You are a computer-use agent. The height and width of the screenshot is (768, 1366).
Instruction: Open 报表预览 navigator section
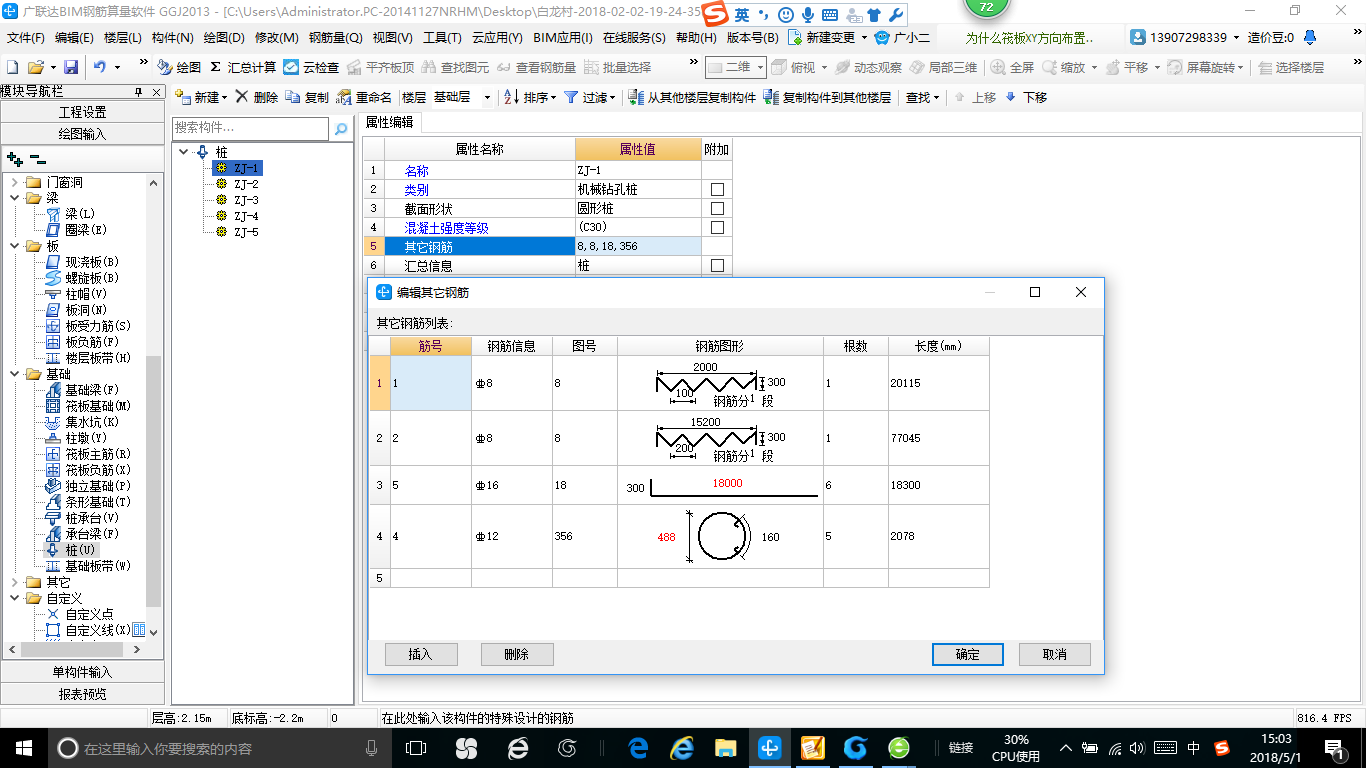pos(82,694)
